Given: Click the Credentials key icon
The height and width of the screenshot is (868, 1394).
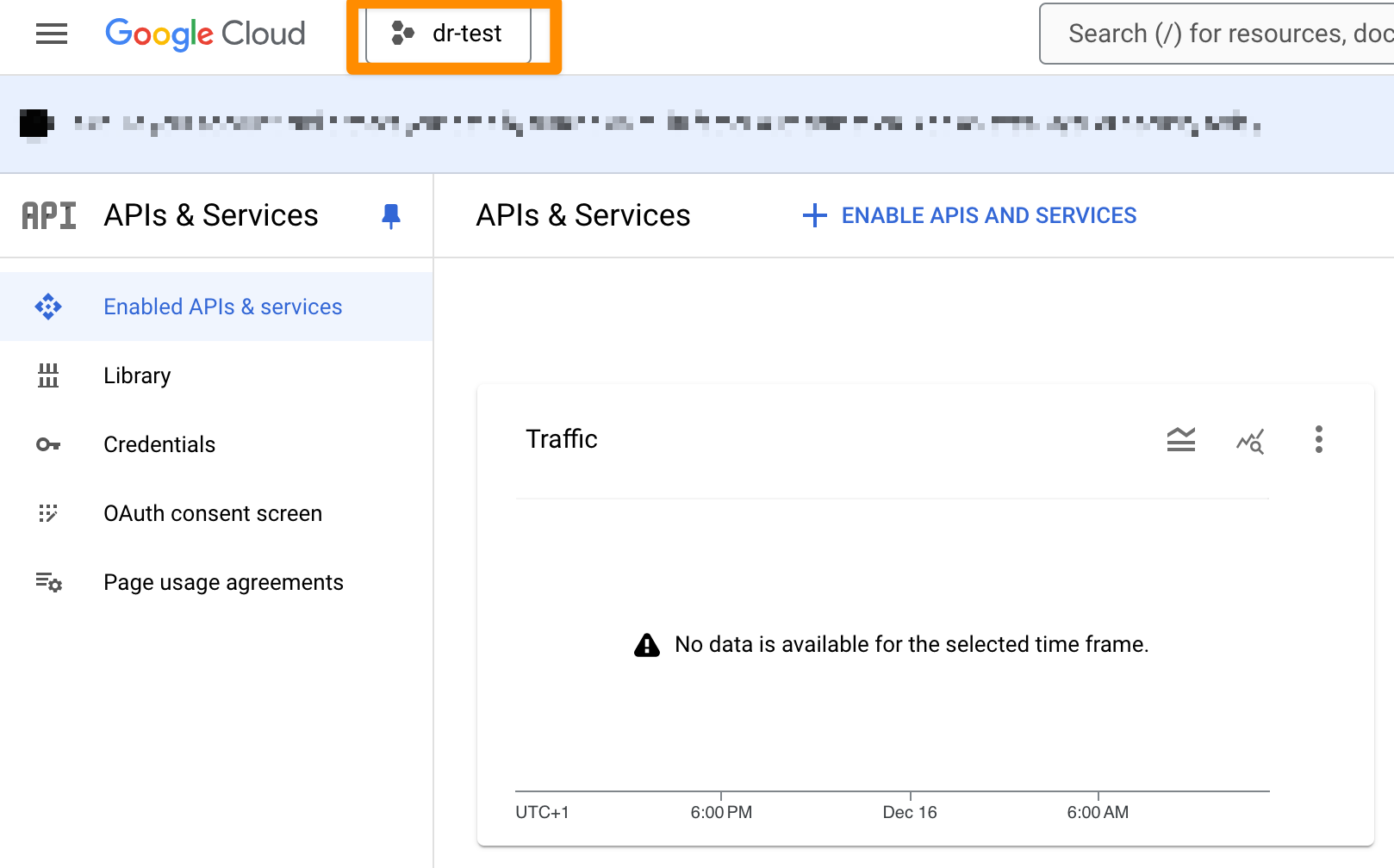Looking at the screenshot, I should 48,444.
